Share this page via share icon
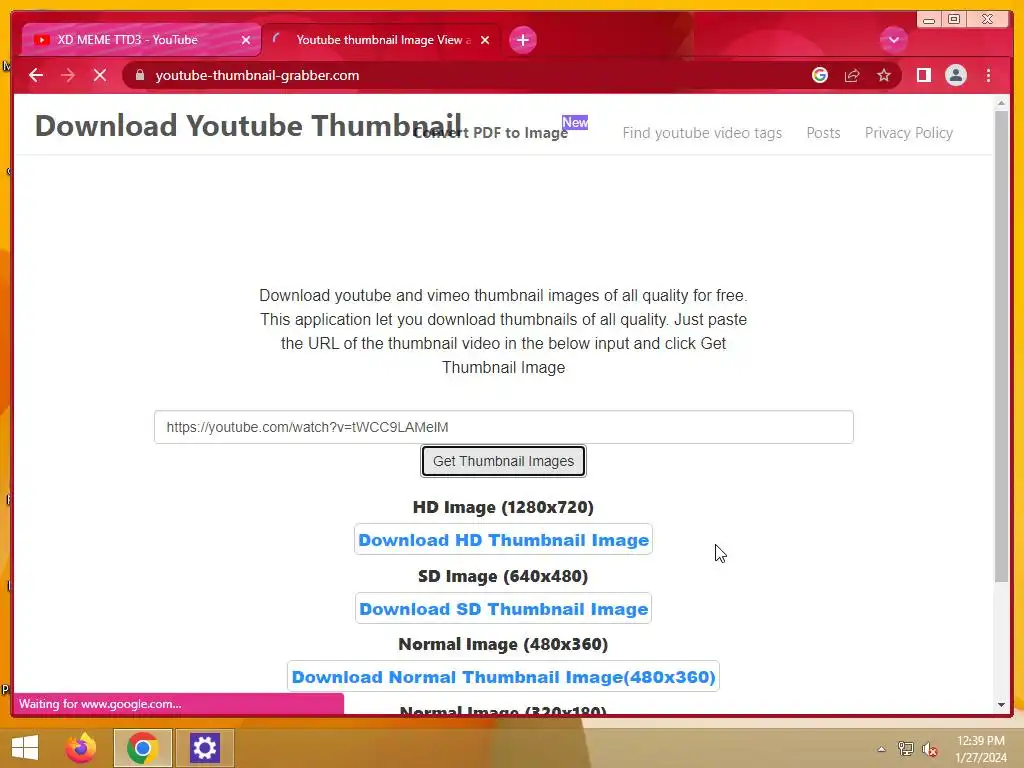 tap(852, 75)
